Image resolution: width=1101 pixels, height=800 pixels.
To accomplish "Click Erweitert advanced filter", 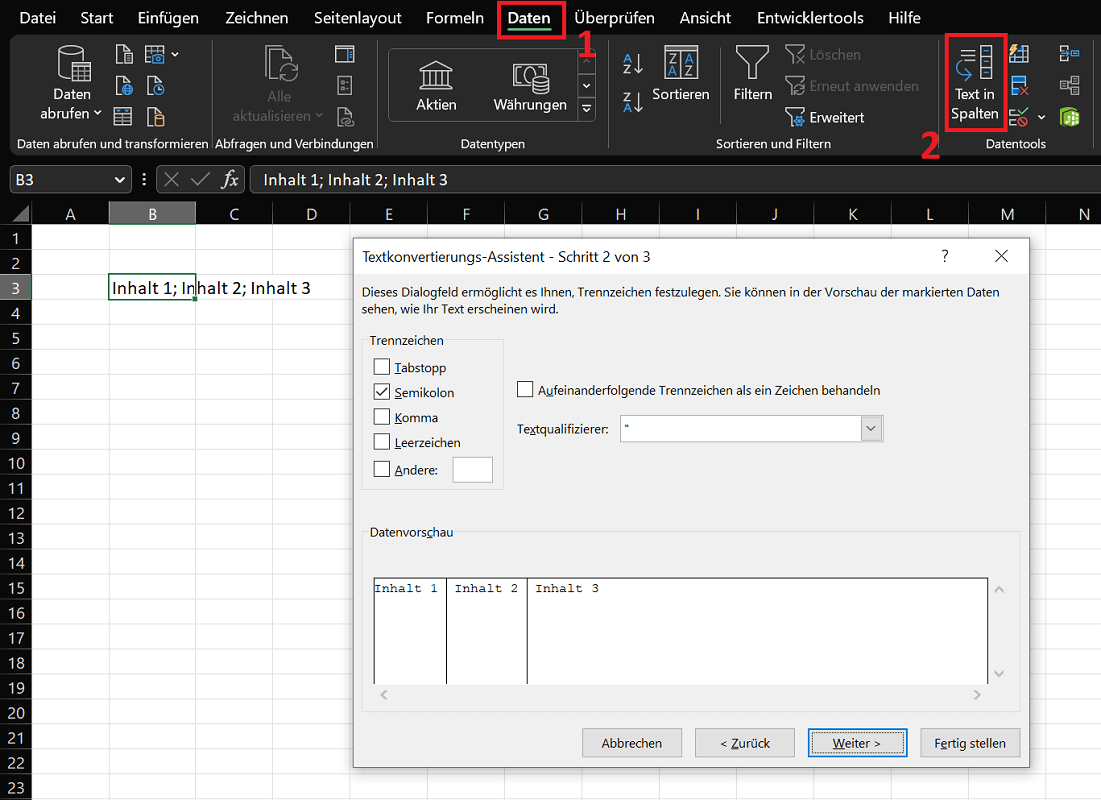I will [x=824, y=117].
